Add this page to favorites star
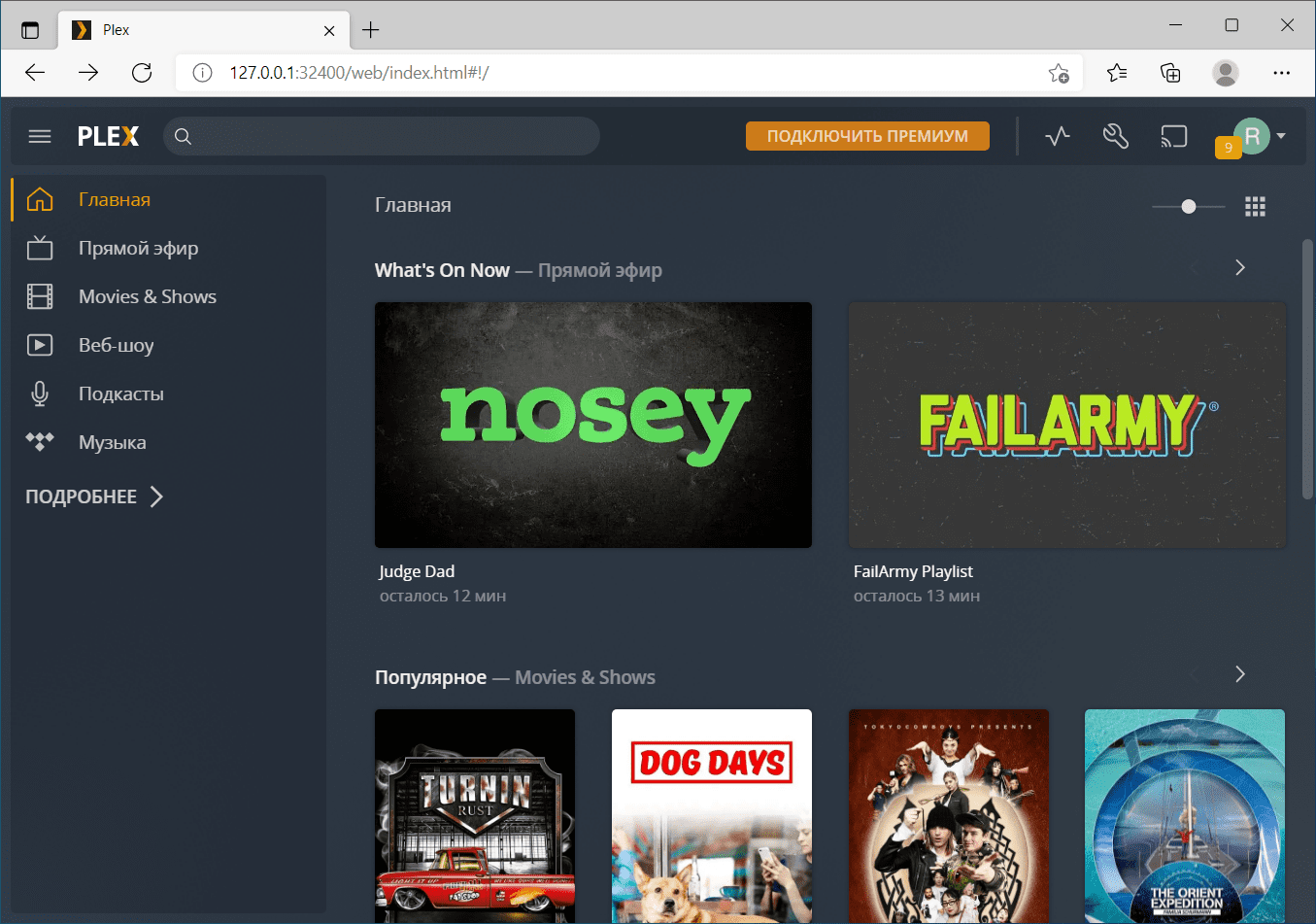 coord(1059,73)
